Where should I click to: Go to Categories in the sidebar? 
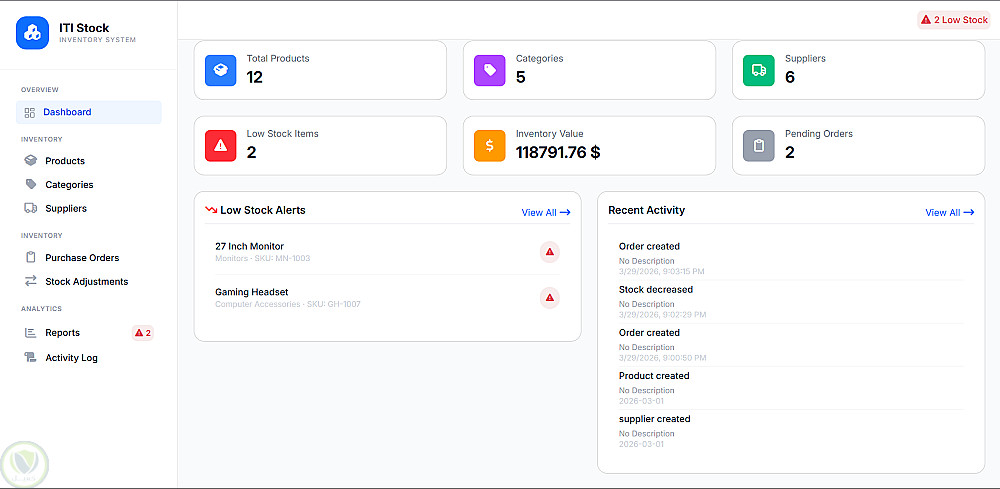click(69, 185)
